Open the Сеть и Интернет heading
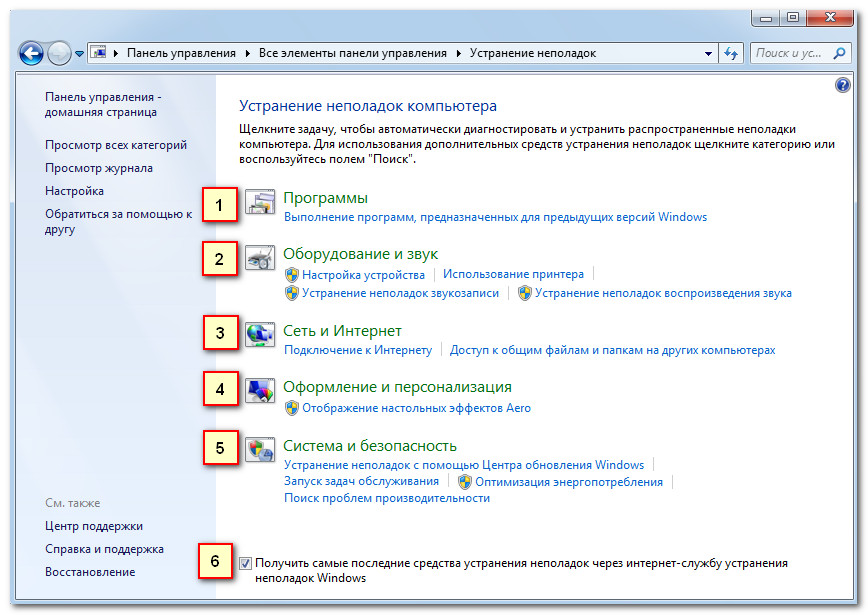The height and width of the screenshot is (615, 868). tap(342, 331)
